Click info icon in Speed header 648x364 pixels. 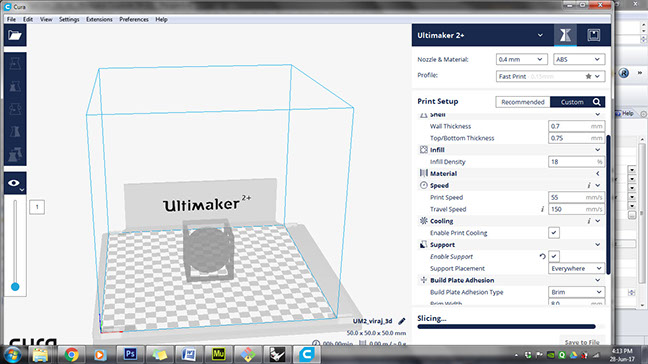[588, 186]
